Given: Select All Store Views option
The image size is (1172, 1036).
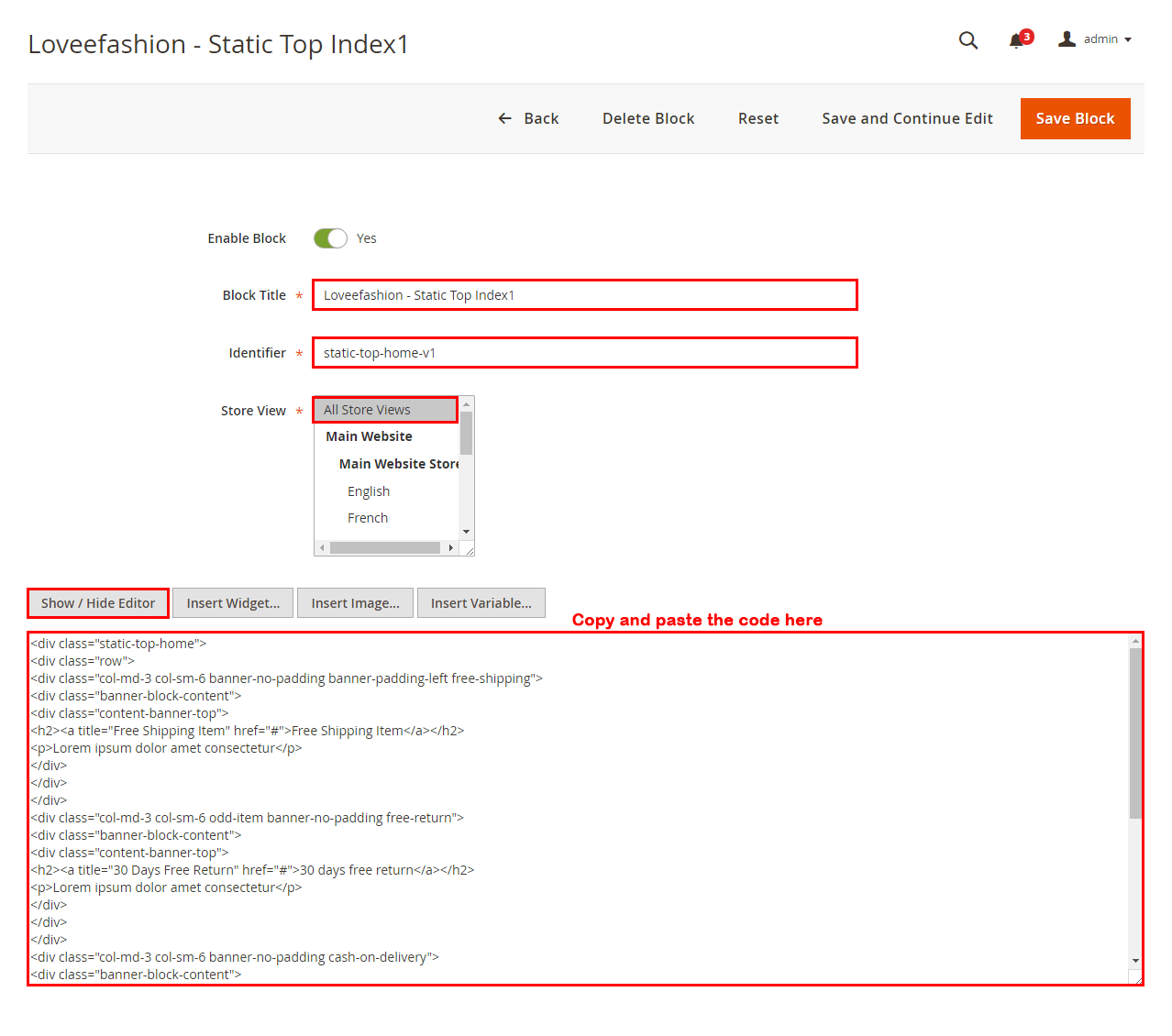Looking at the screenshot, I should (385, 410).
